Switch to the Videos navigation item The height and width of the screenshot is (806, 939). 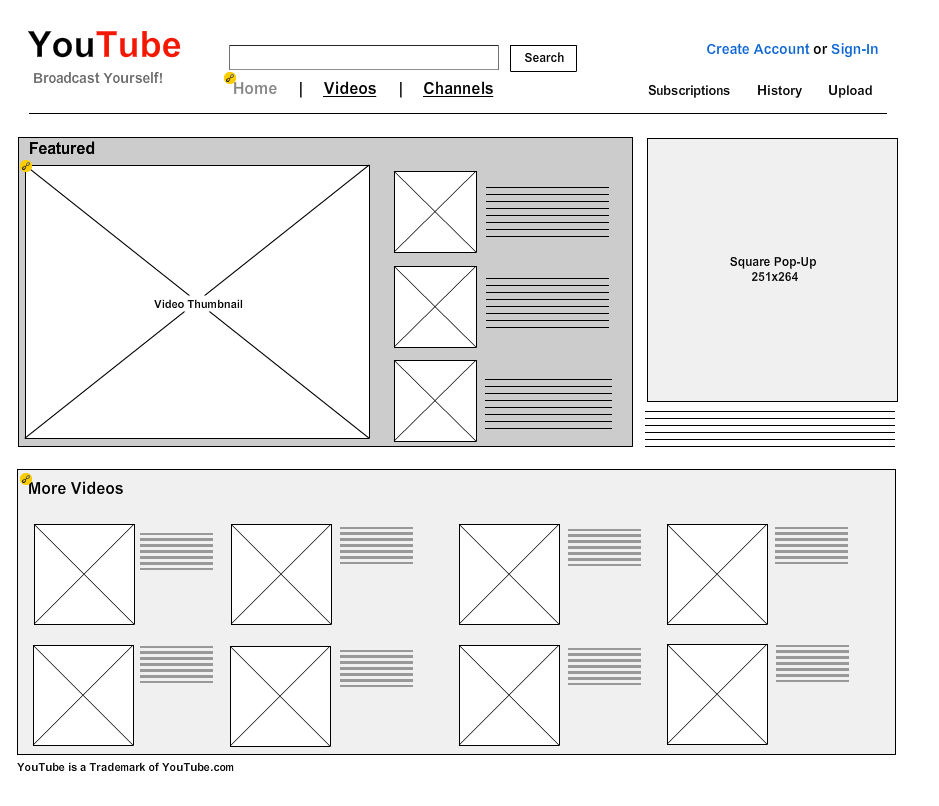coord(350,89)
